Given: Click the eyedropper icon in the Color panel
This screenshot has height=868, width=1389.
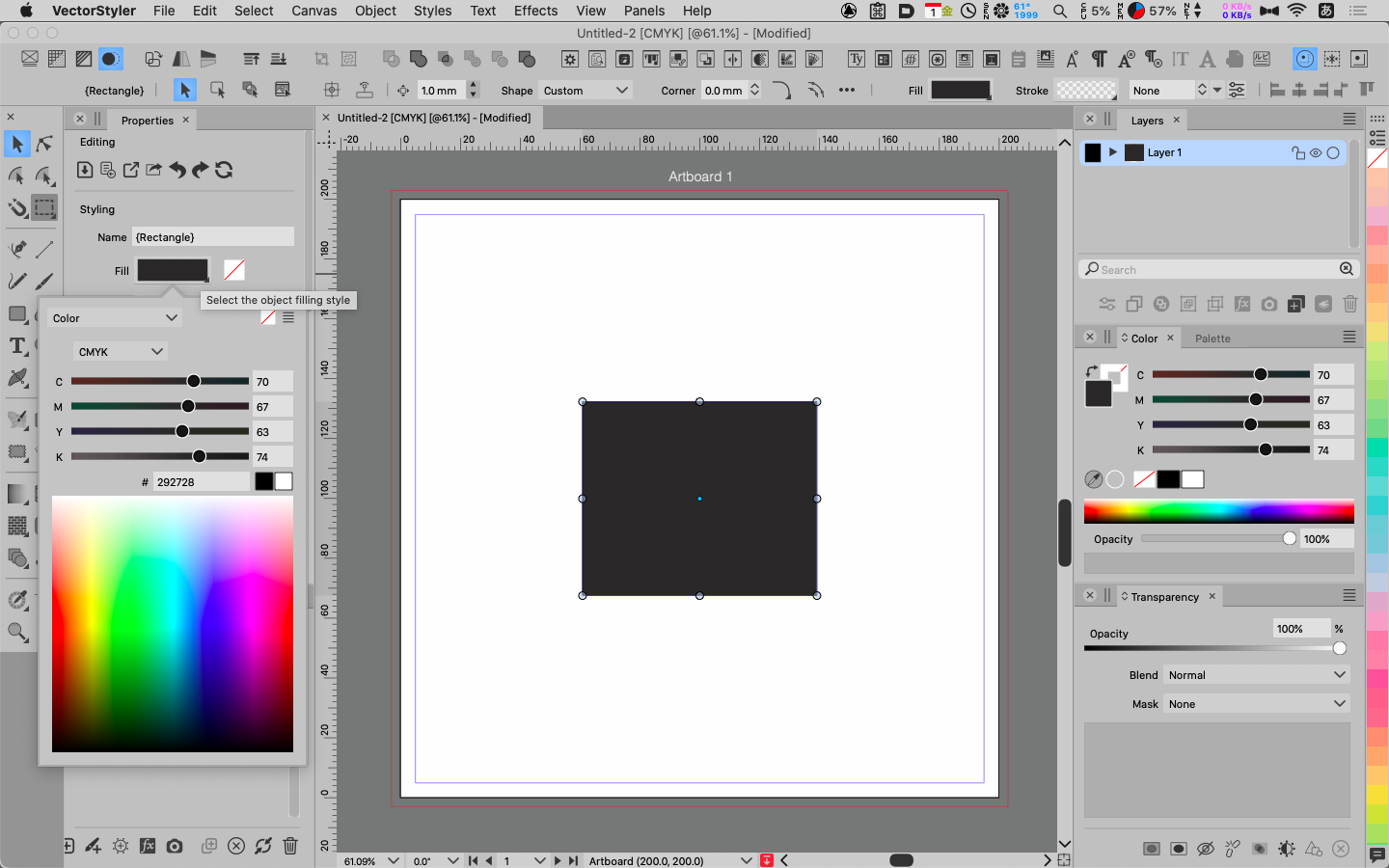Looking at the screenshot, I should tap(1093, 479).
